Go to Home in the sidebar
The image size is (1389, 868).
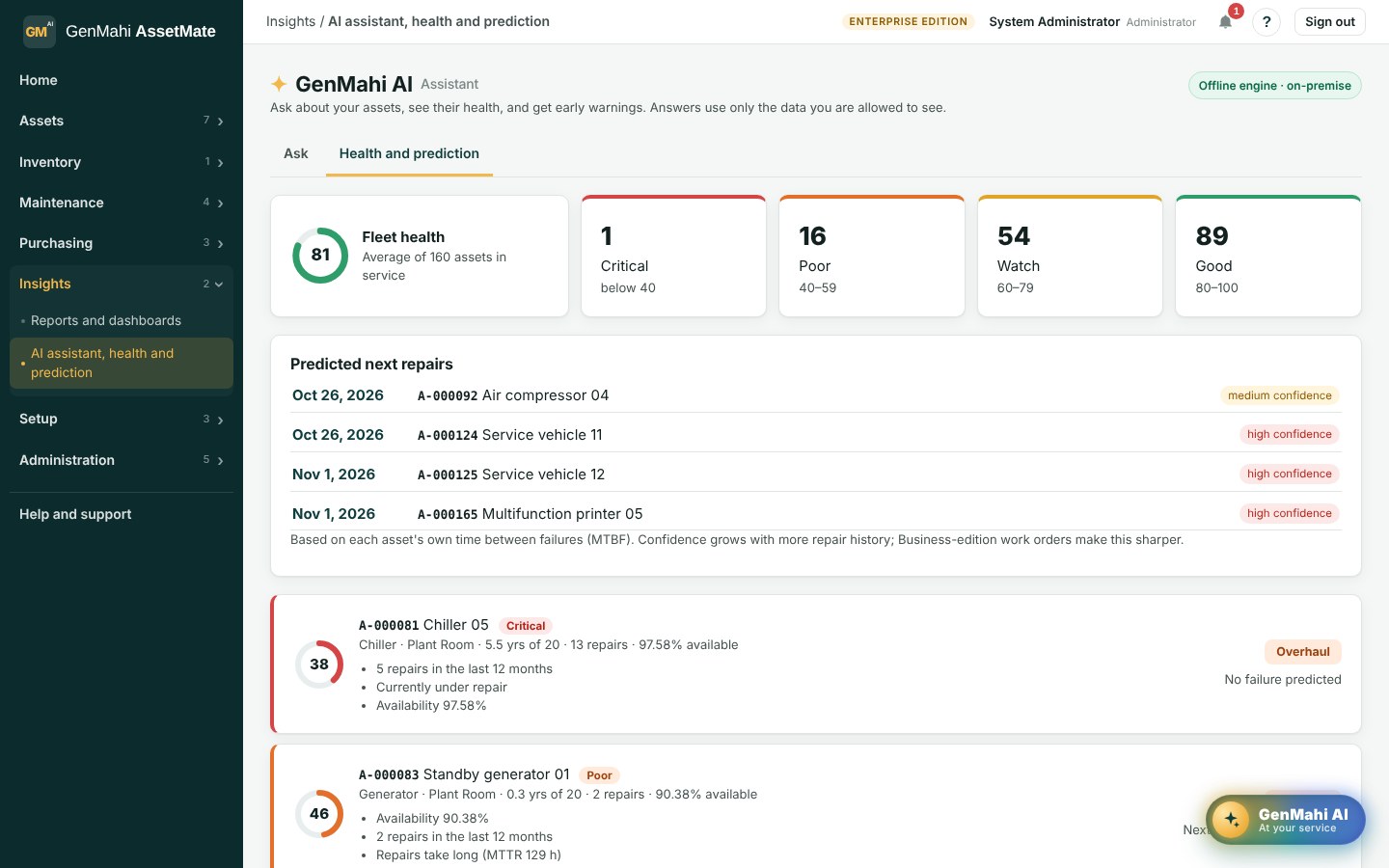tap(122, 80)
